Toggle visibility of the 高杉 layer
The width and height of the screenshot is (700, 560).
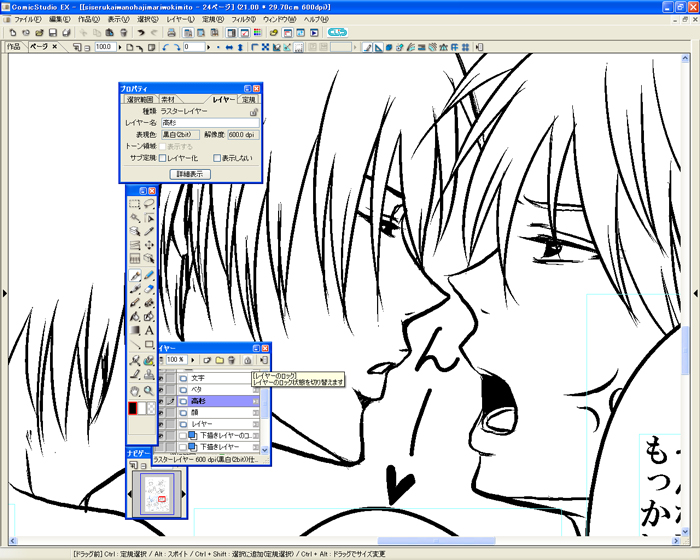tap(161, 401)
